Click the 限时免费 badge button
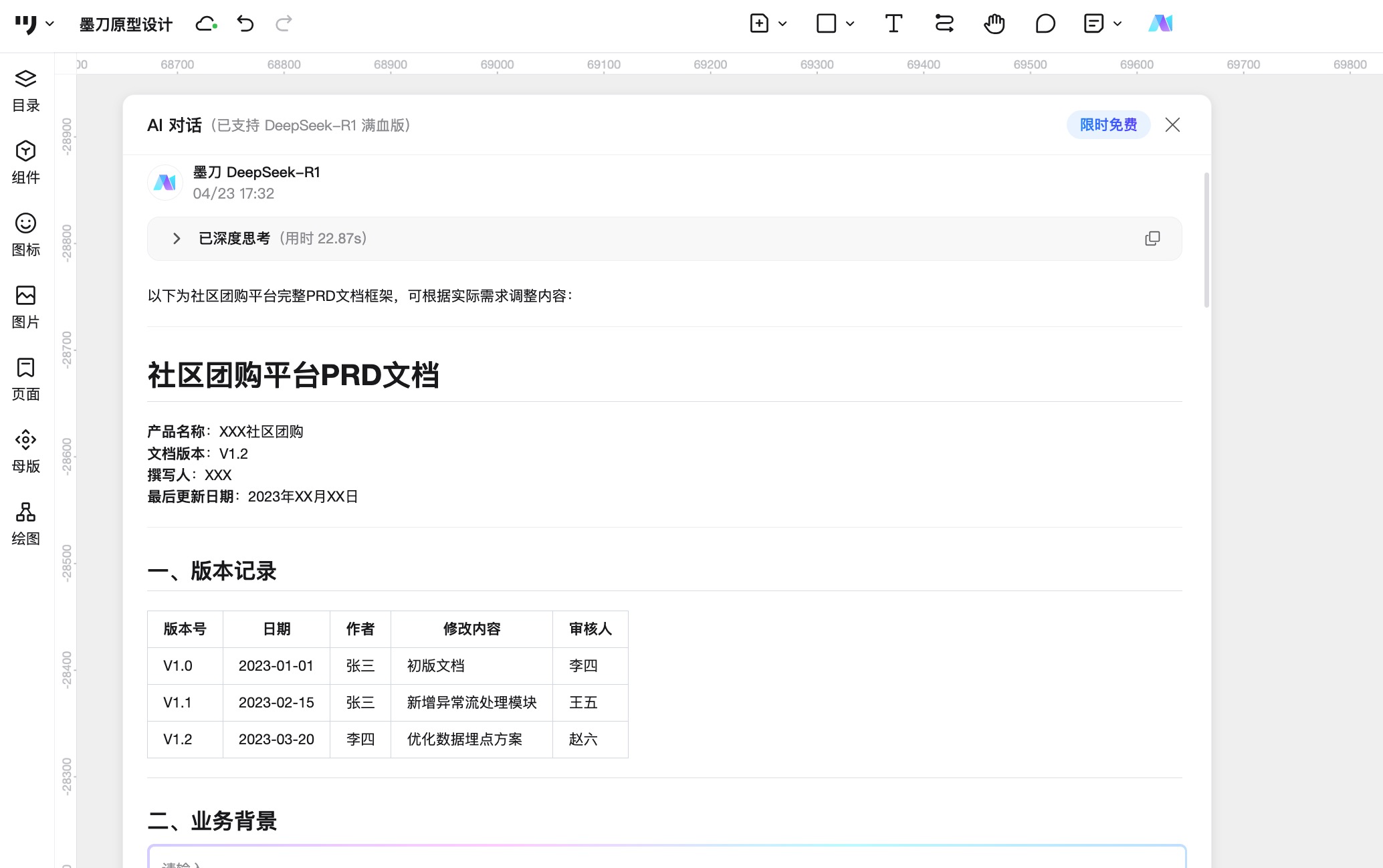1383x868 pixels. pos(1108,125)
